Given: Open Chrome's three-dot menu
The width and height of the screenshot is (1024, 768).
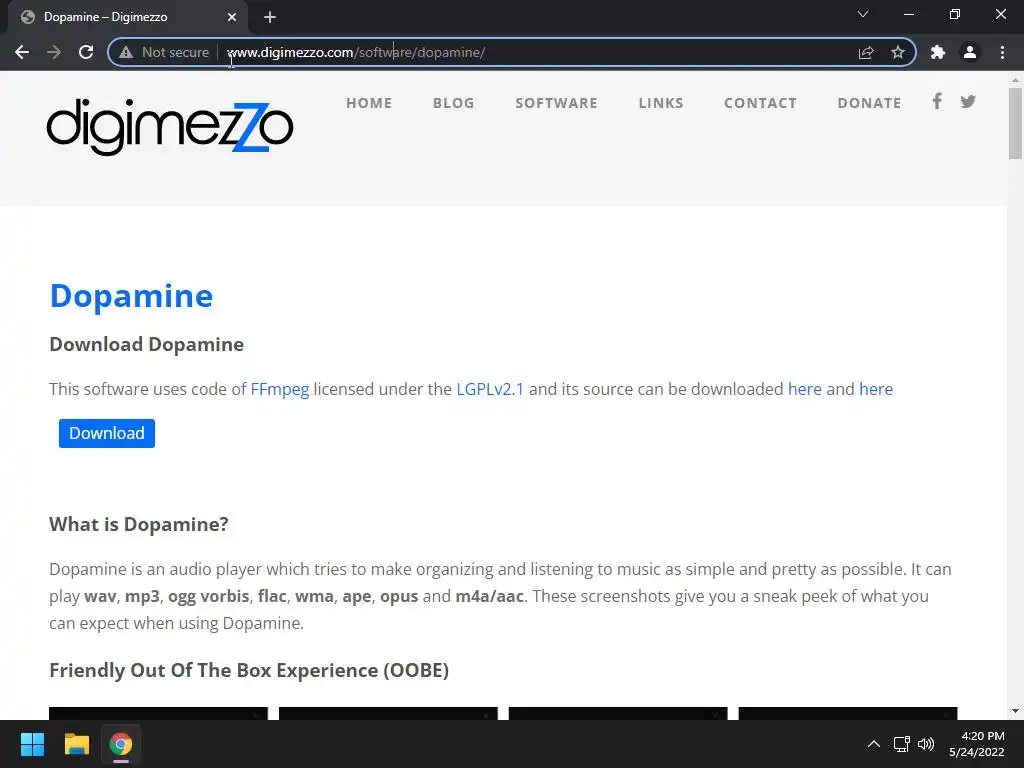Looking at the screenshot, I should [x=1002, y=52].
